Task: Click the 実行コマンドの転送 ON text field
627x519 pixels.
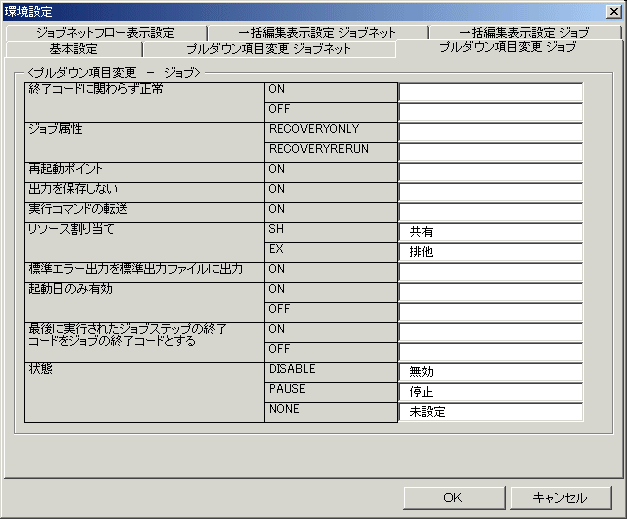Action: pyautogui.click(x=490, y=212)
